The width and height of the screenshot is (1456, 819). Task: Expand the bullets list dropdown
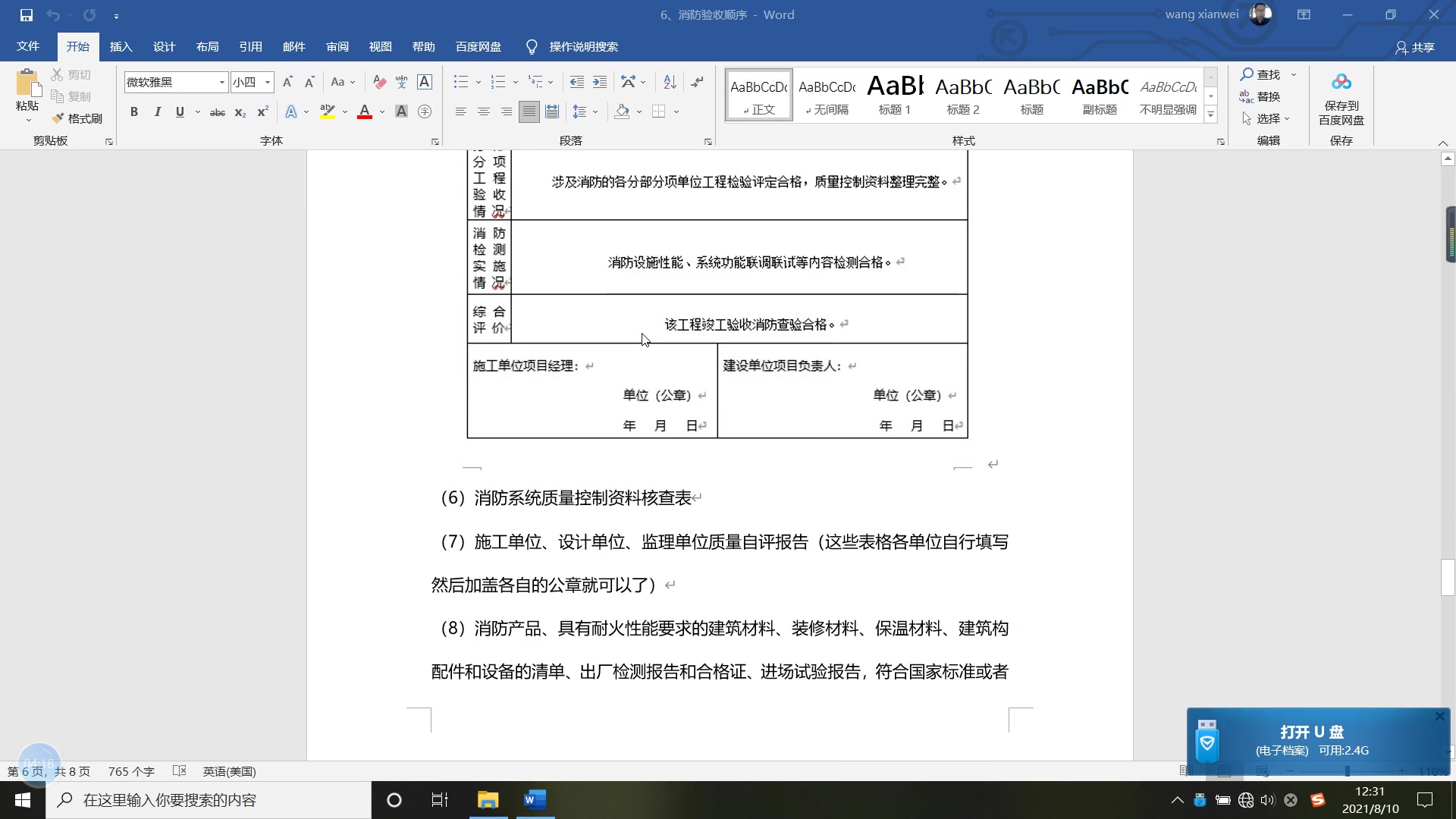[x=479, y=82]
